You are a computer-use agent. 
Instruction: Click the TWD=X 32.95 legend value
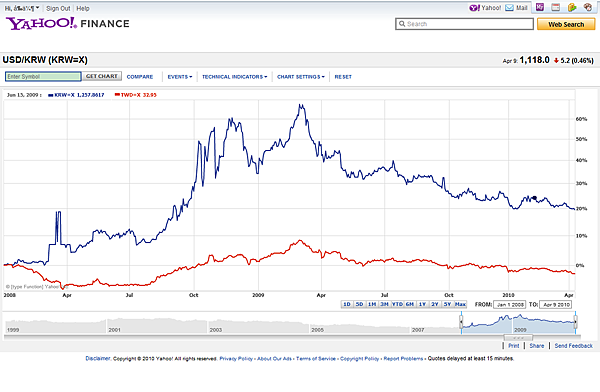(139, 95)
